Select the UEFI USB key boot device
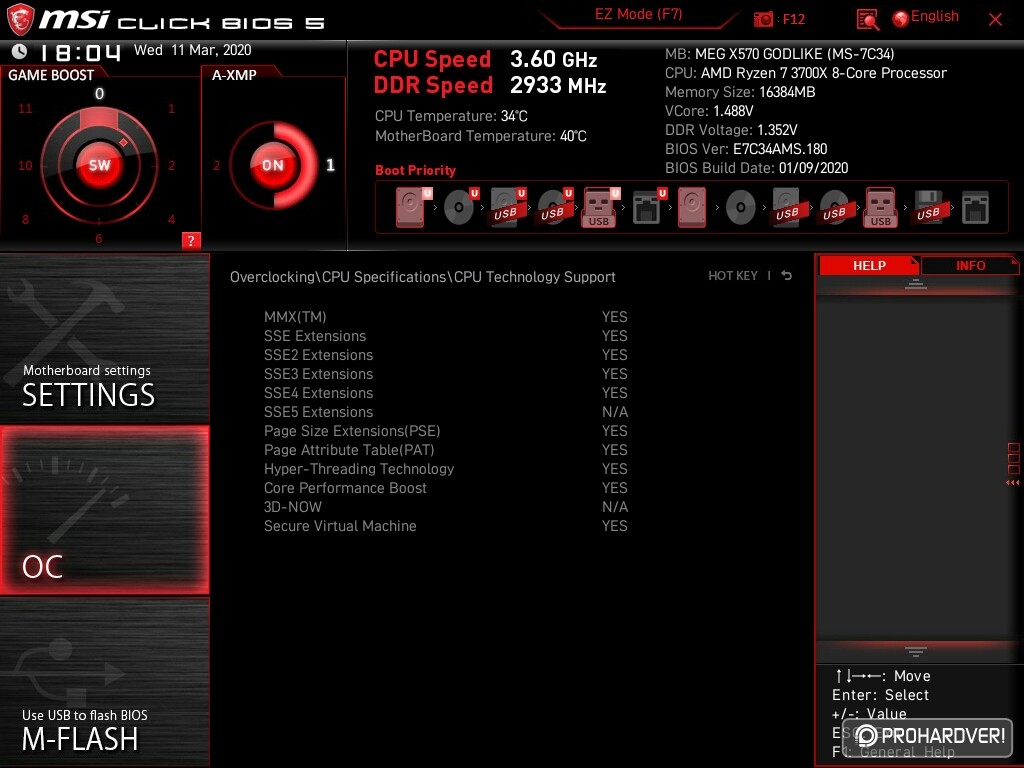 pos(600,207)
